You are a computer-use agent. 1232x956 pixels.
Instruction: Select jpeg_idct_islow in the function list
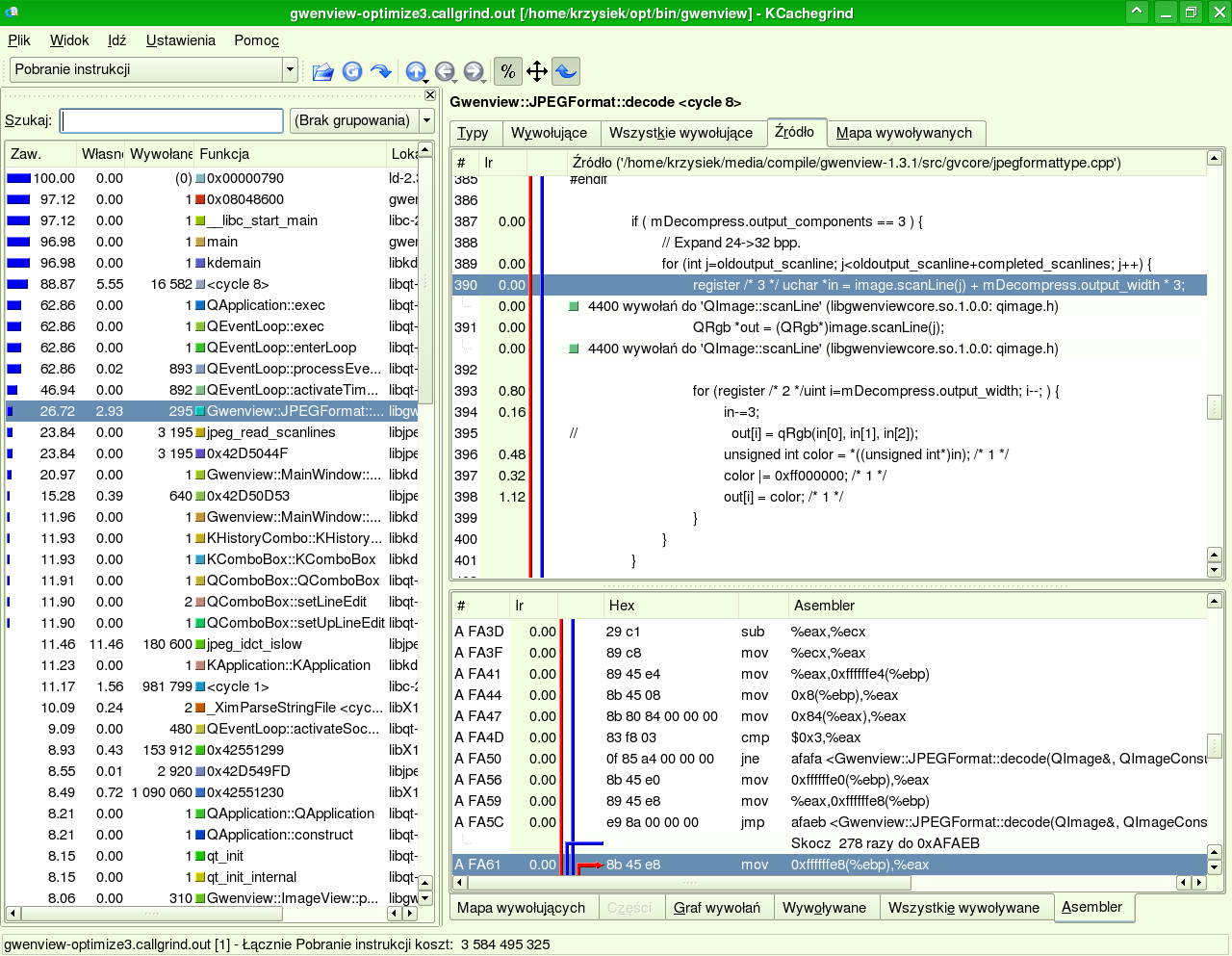254,644
